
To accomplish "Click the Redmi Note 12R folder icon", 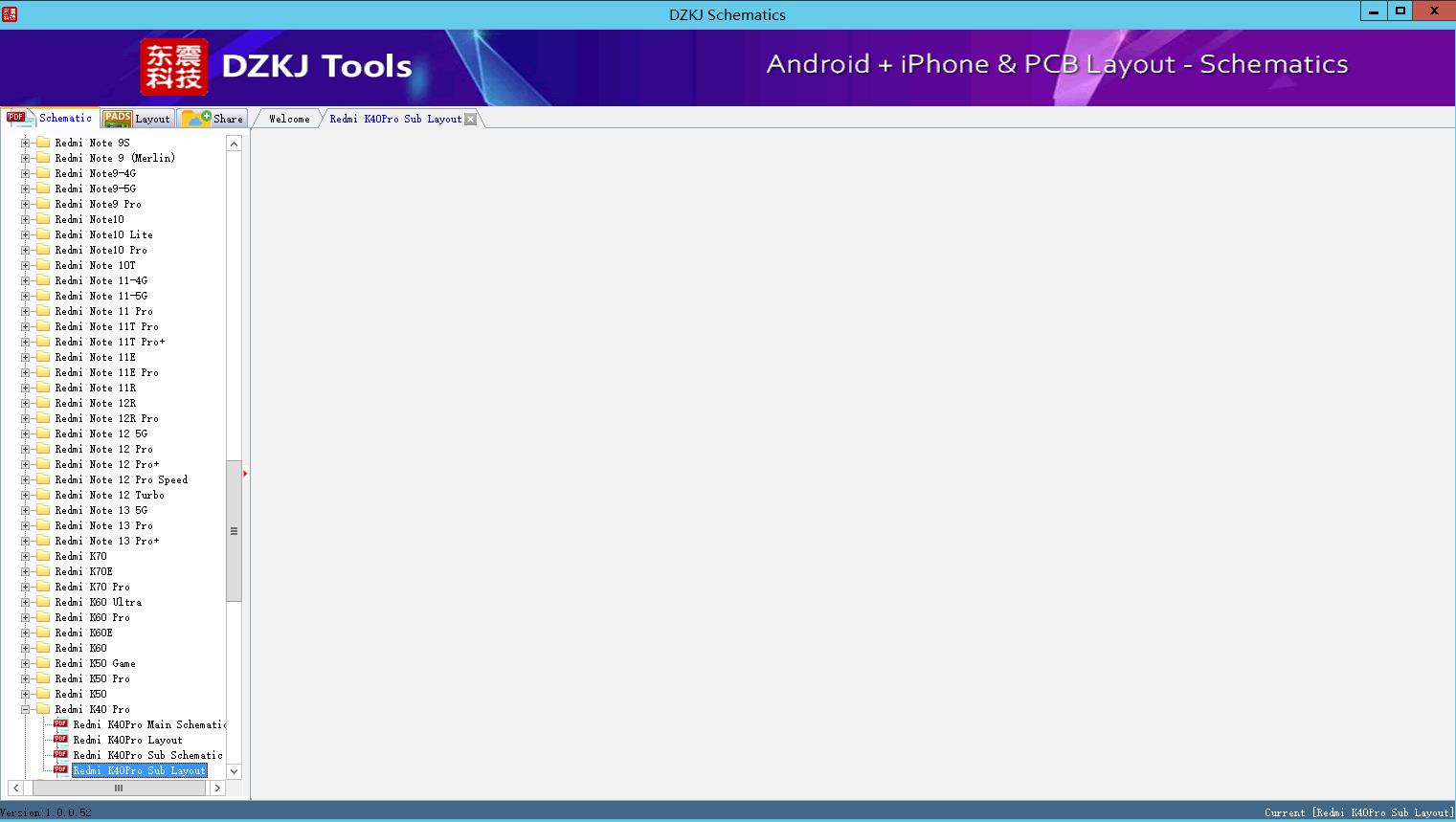I will click(x=43, y=403).
